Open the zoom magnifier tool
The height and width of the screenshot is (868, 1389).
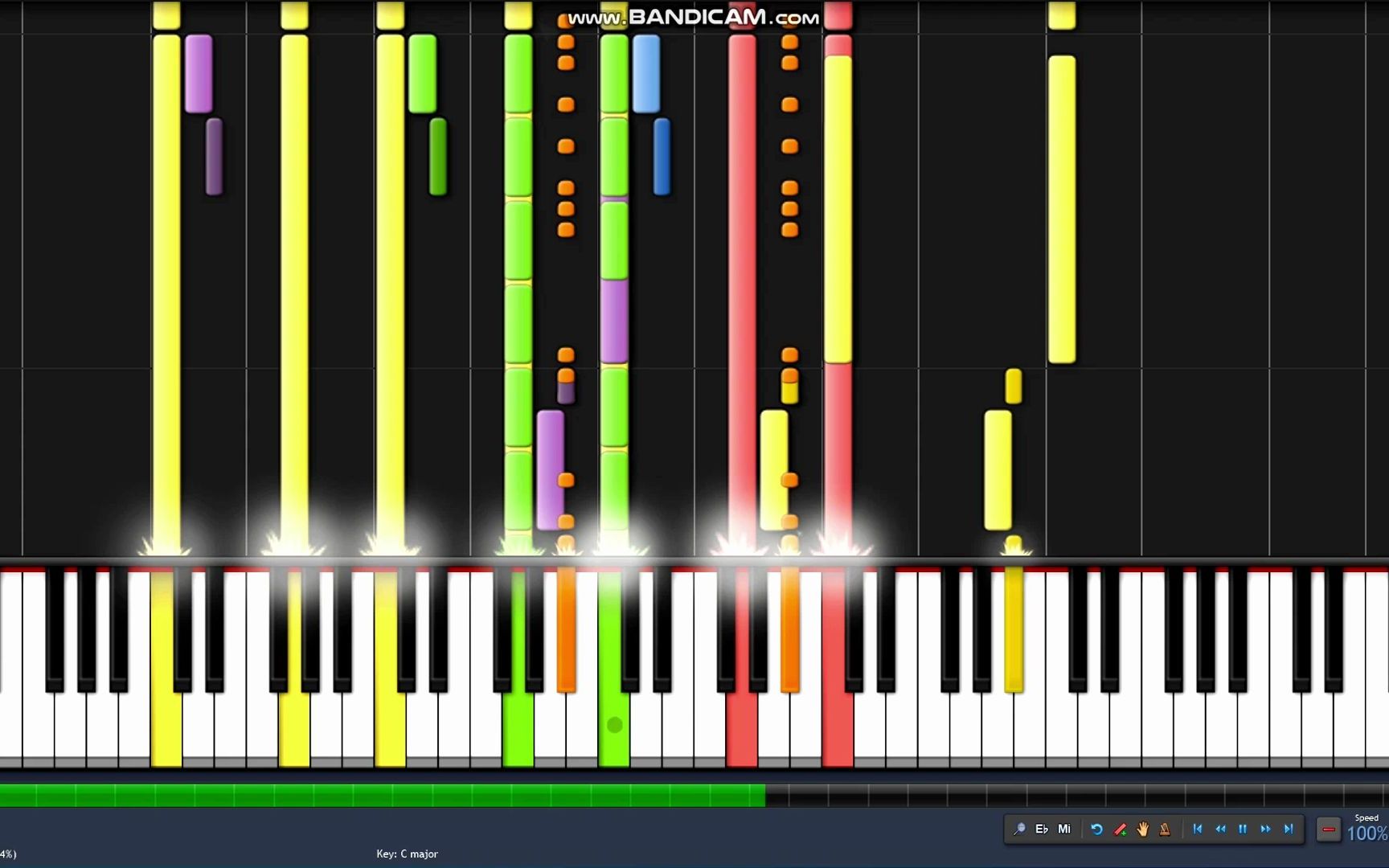pyautogui.click(x=1019, y=829)
